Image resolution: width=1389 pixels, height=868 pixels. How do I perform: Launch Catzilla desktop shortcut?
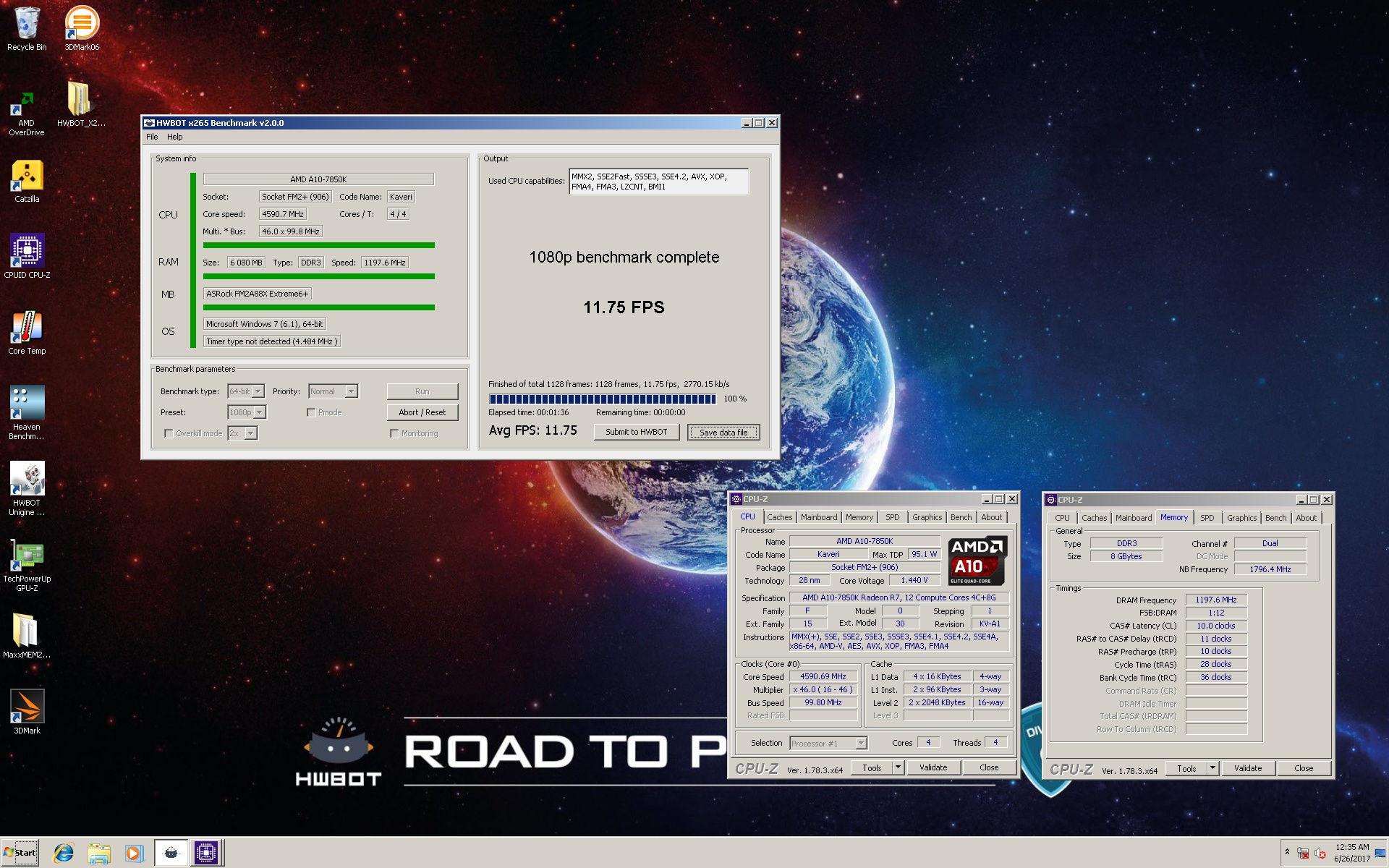(27, 181)
